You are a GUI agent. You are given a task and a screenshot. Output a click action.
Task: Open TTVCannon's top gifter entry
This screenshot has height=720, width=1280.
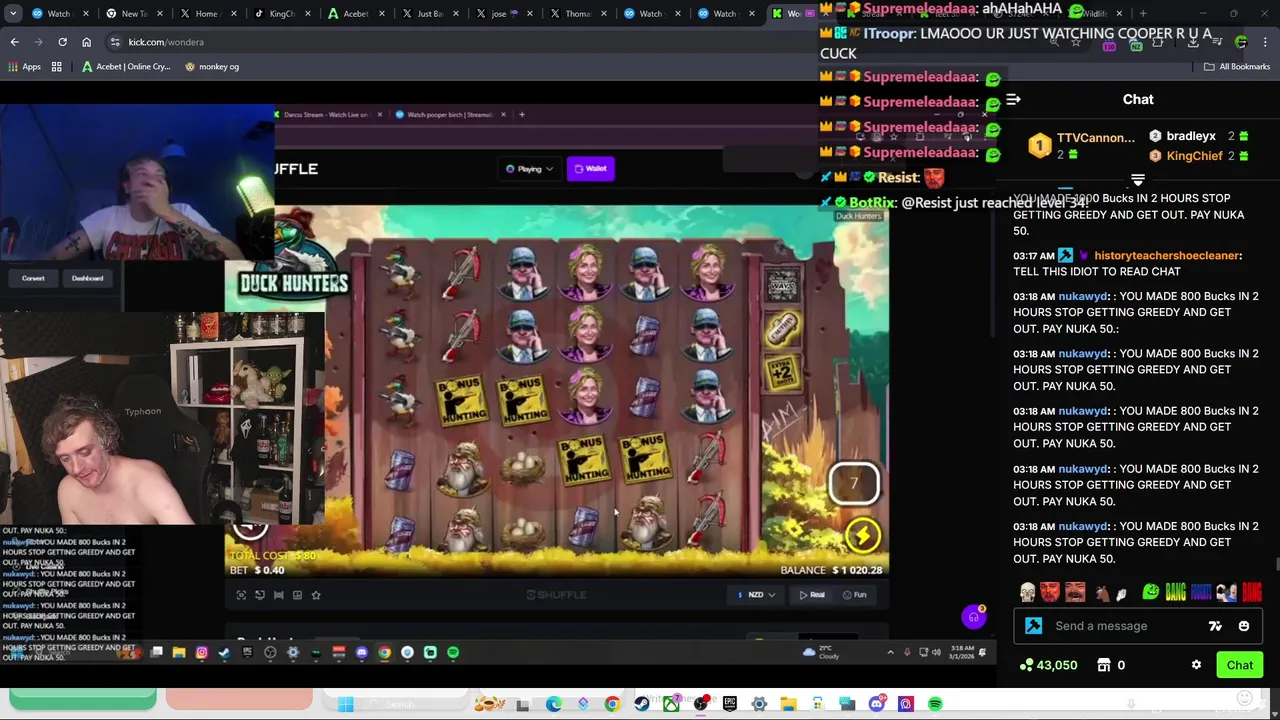coord(1082,146)
